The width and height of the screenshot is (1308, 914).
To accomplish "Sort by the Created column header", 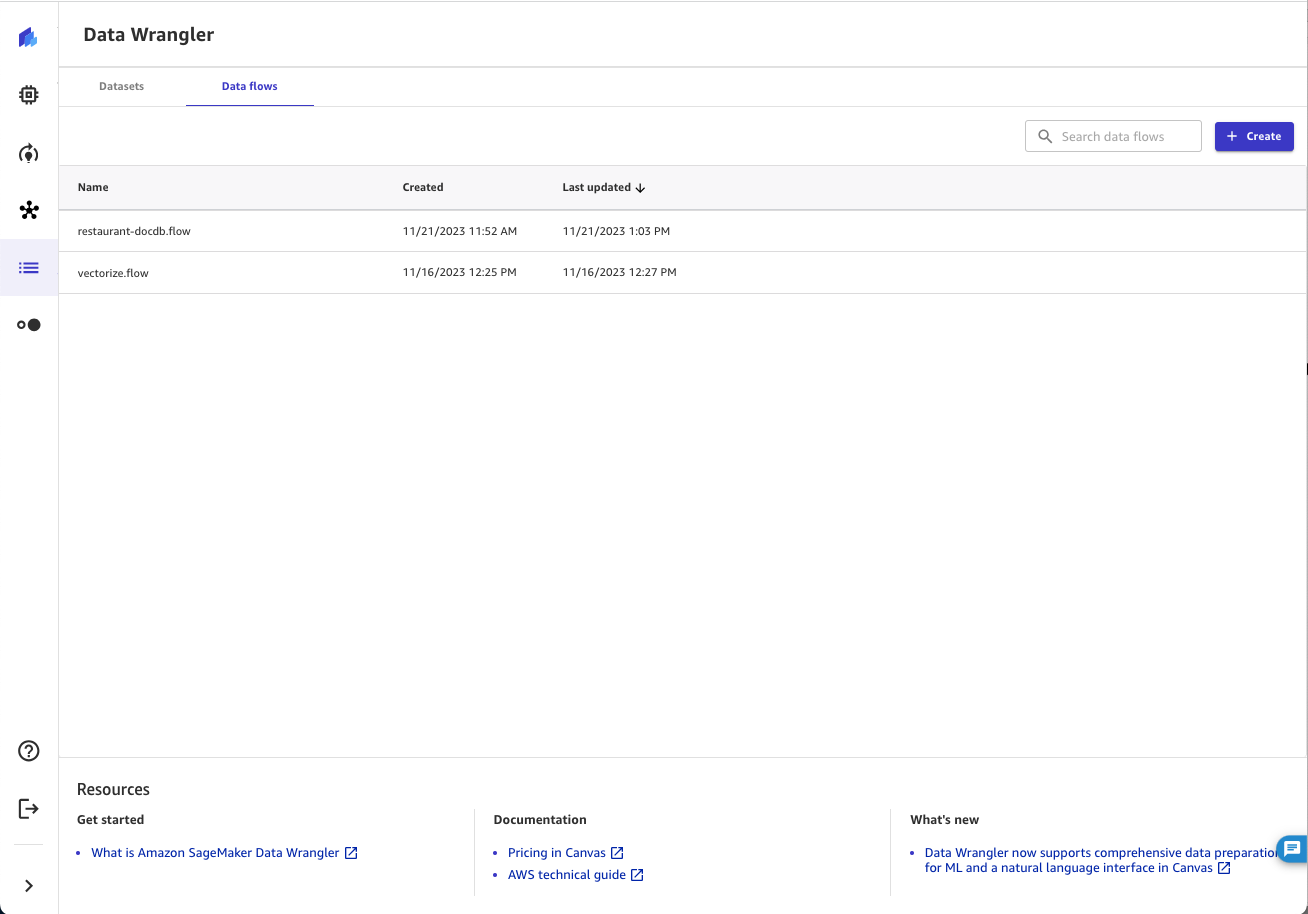I will [x=423, y=187].
